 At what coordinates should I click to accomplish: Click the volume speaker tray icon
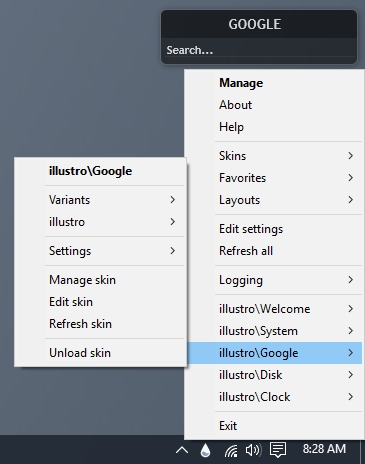tap(254, 450)
